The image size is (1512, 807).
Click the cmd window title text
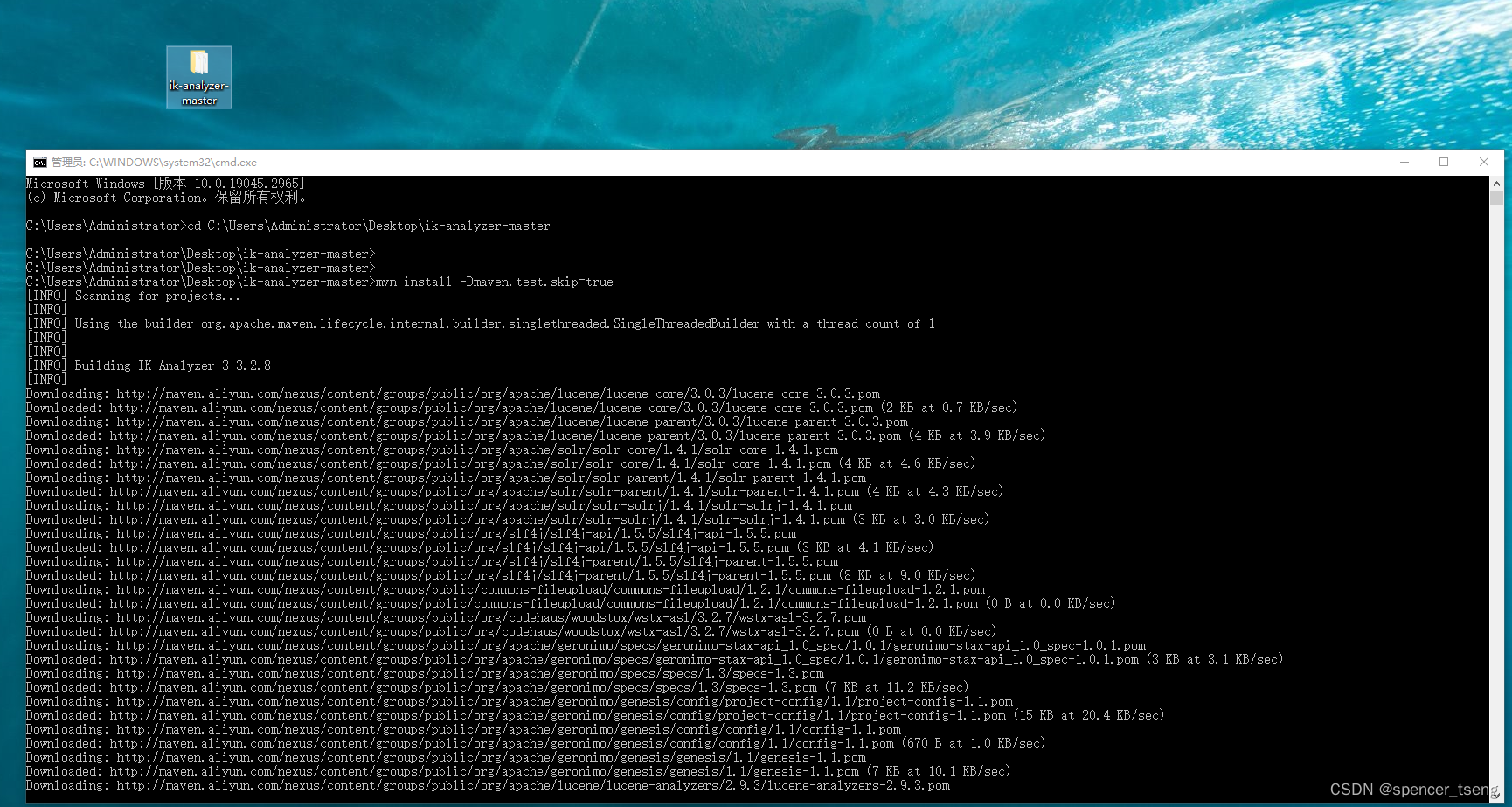(x=154, y=163)
